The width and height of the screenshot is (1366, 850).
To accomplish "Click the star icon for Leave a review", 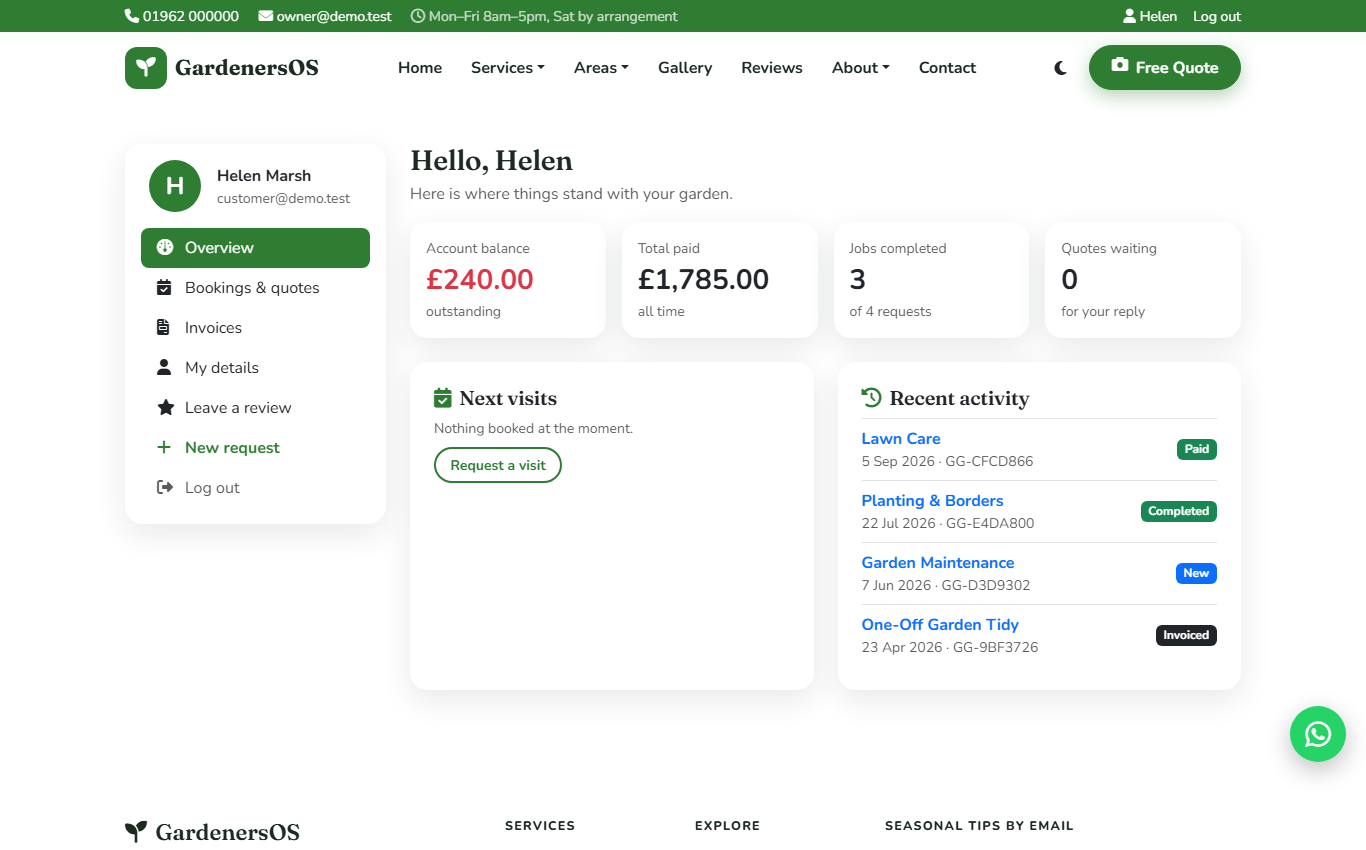I will coord(165,407).
